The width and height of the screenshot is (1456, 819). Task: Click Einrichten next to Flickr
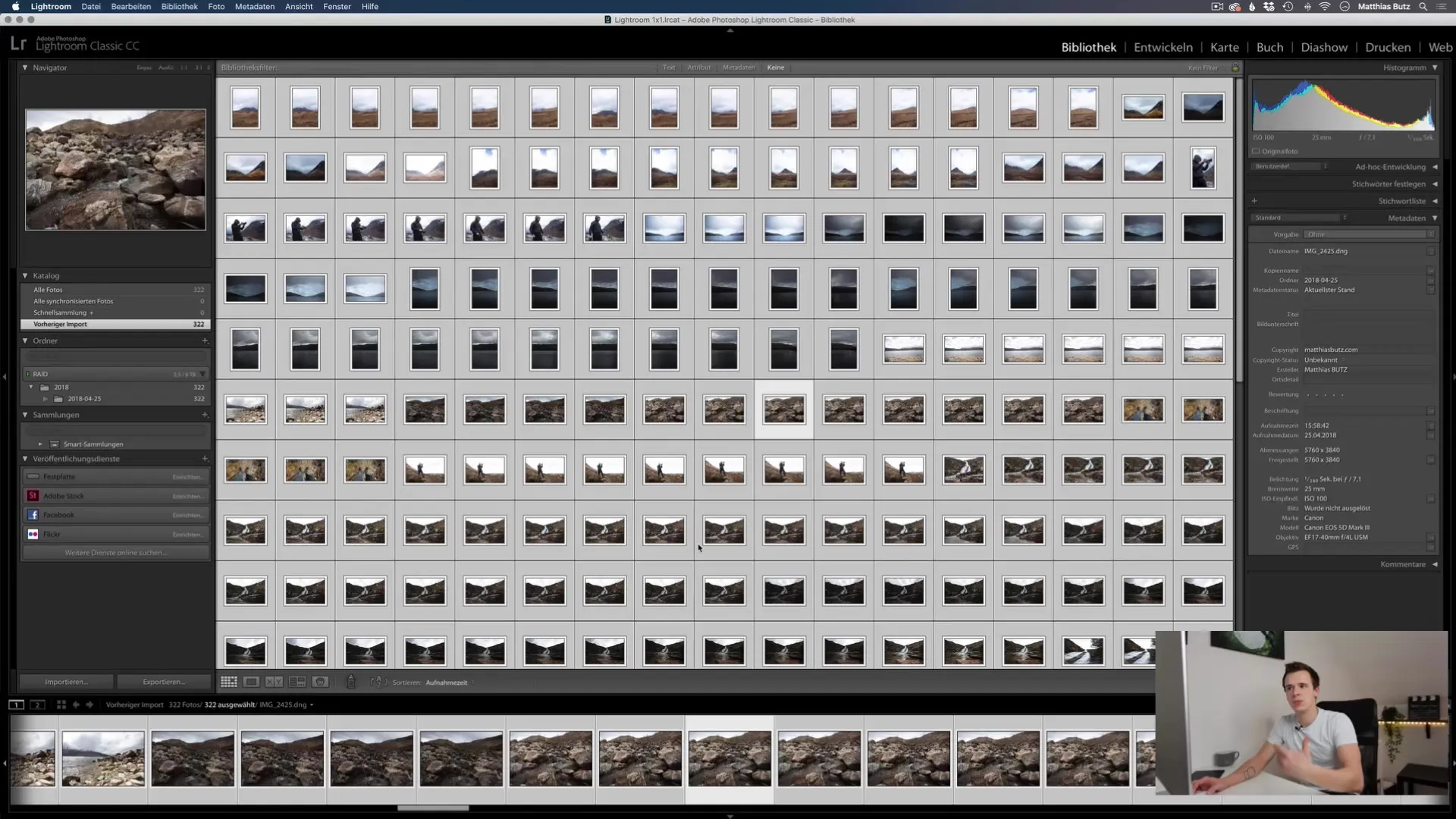pyautogui.click(x=187, y=535)
